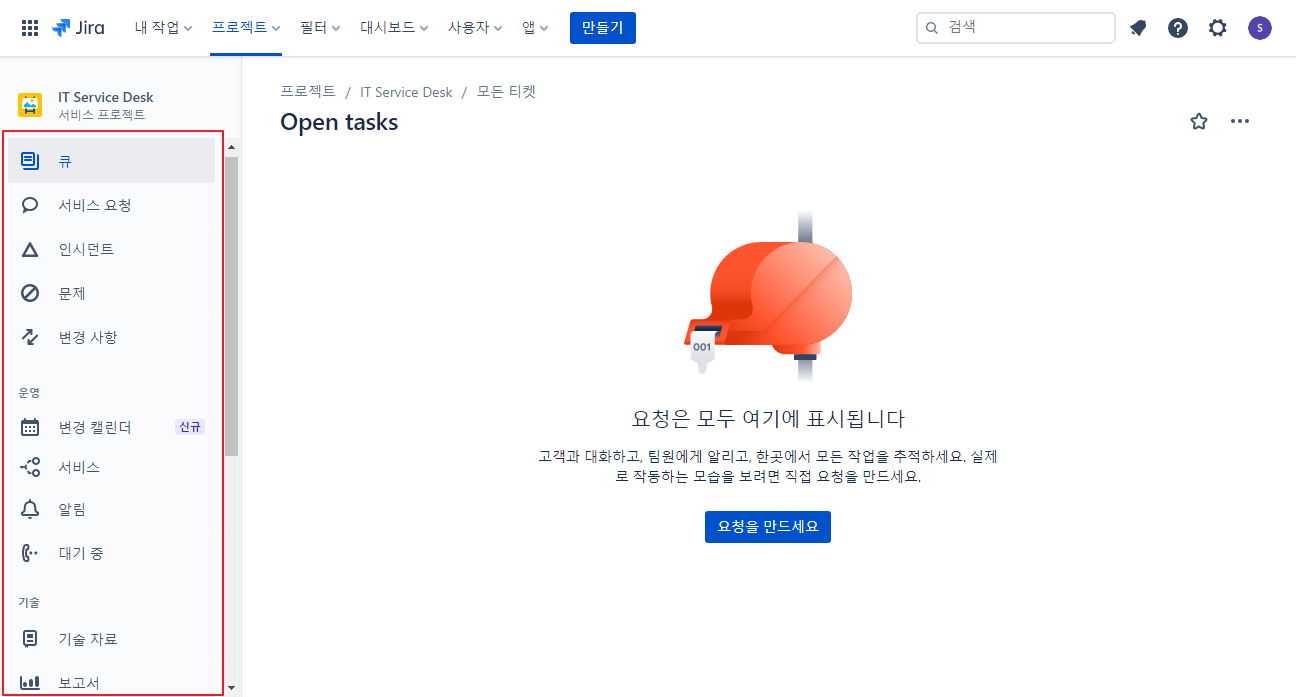Viewport: 1296px width, 697px height.
Task: Click the 변경 캘린더 calendar icon
Action: tap(30, 427)
